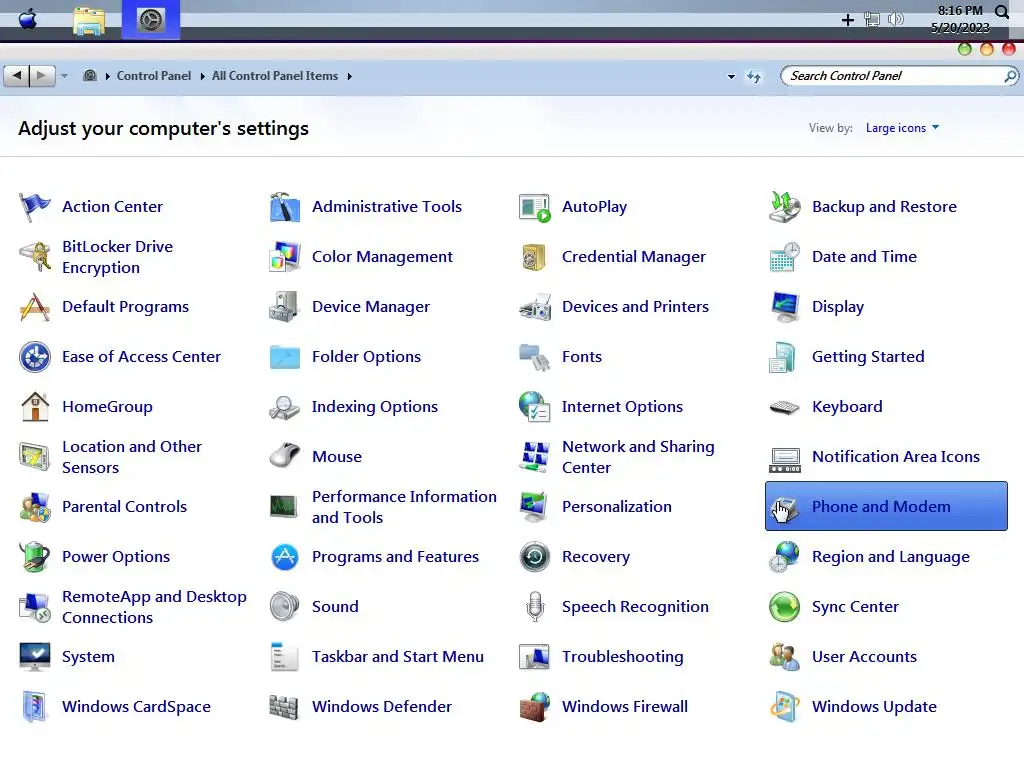Open the Personalization link
This screenshot has width=1024, height=768.
tap(616, 507)
